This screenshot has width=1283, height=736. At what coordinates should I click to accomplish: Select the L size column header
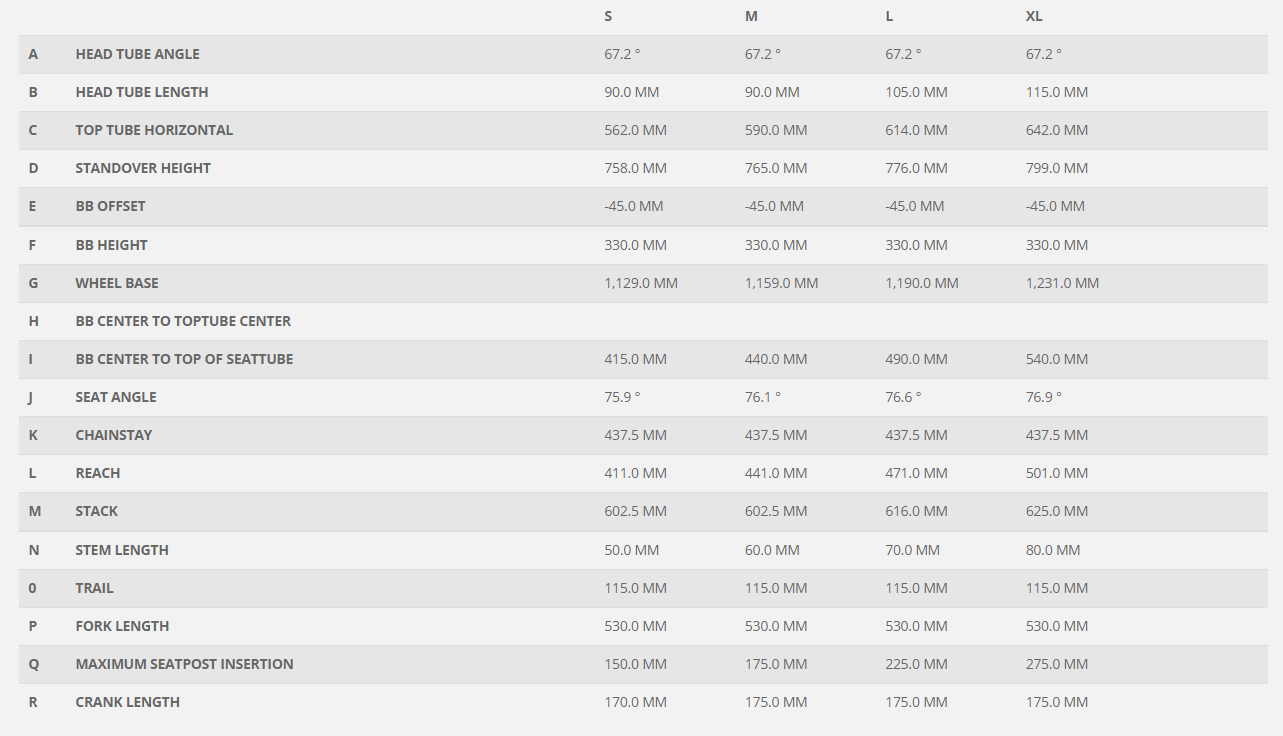(889, 16)
